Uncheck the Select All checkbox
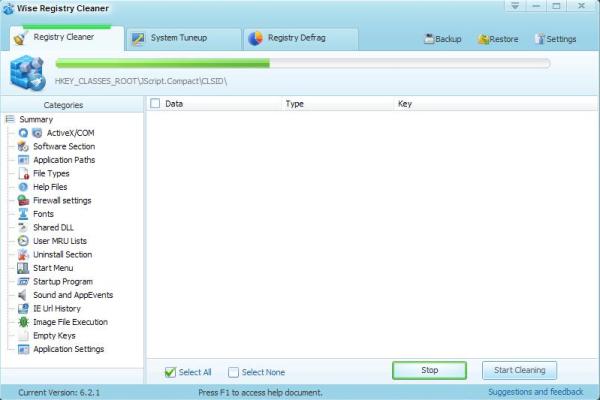600x400 pixels. click(170, 372)
